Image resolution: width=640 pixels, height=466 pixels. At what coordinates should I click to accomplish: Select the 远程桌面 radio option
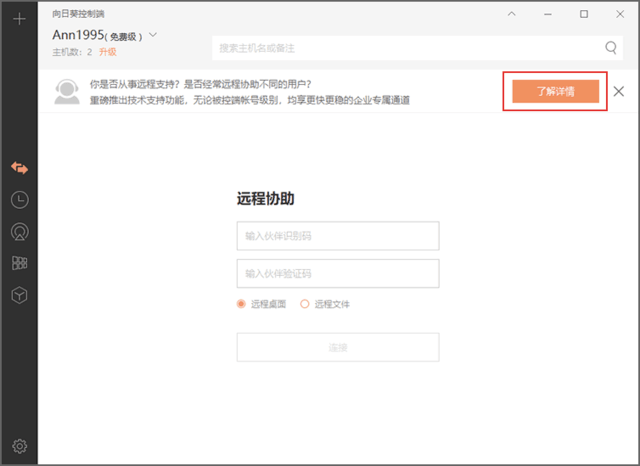pos(241,304)
